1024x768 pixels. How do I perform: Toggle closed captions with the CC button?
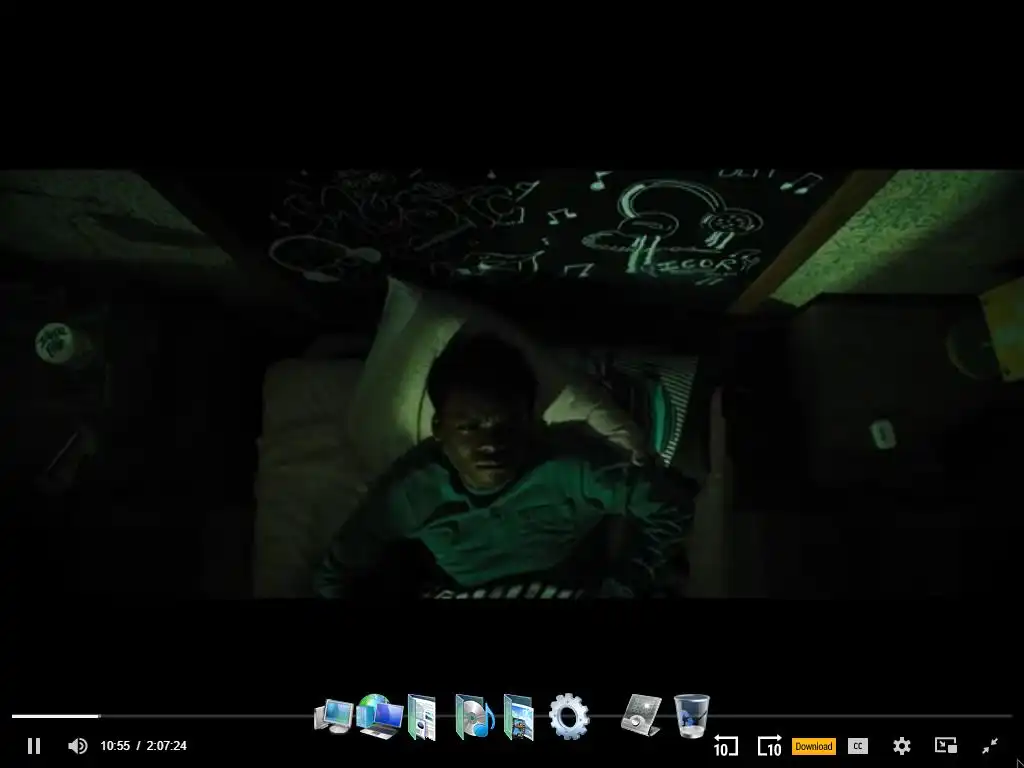[x=857, y=746]
